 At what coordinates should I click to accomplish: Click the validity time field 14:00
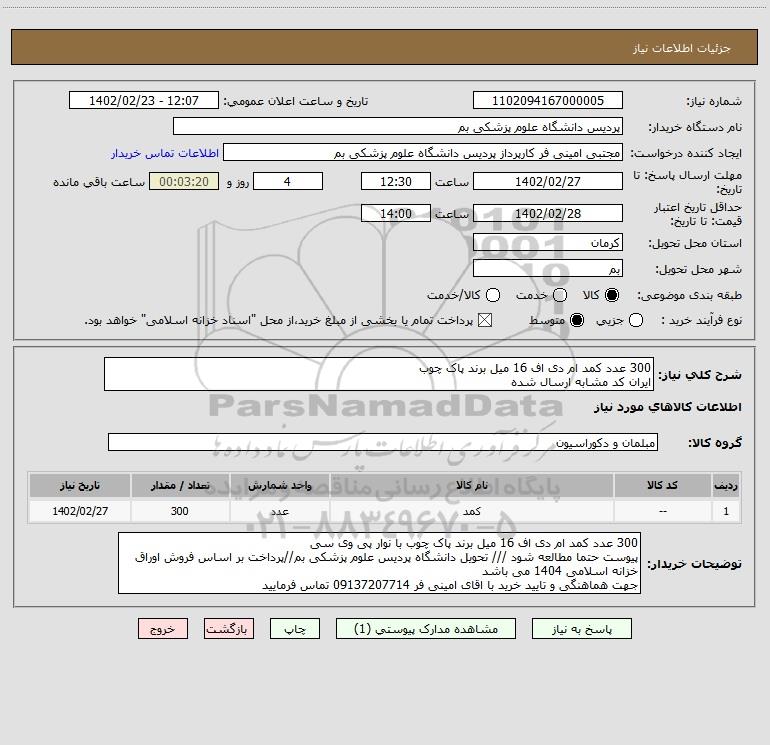[x=396, y=214]
